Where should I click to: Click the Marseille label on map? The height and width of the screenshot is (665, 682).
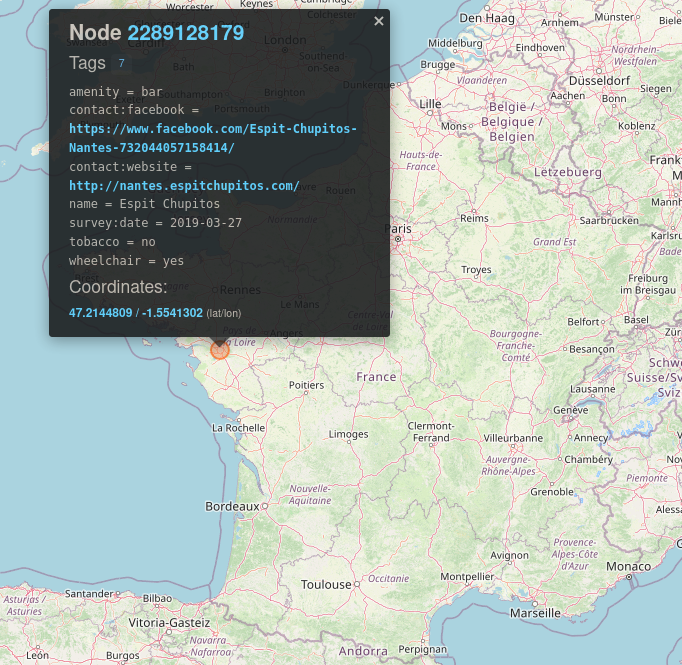[x=535, y=613]
